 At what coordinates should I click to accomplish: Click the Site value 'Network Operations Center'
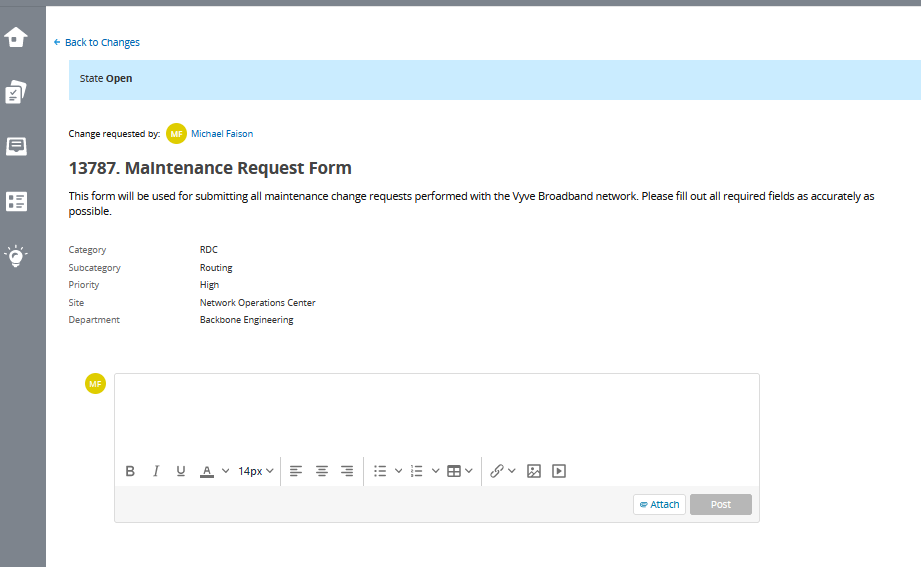click(x=257, y=303)
